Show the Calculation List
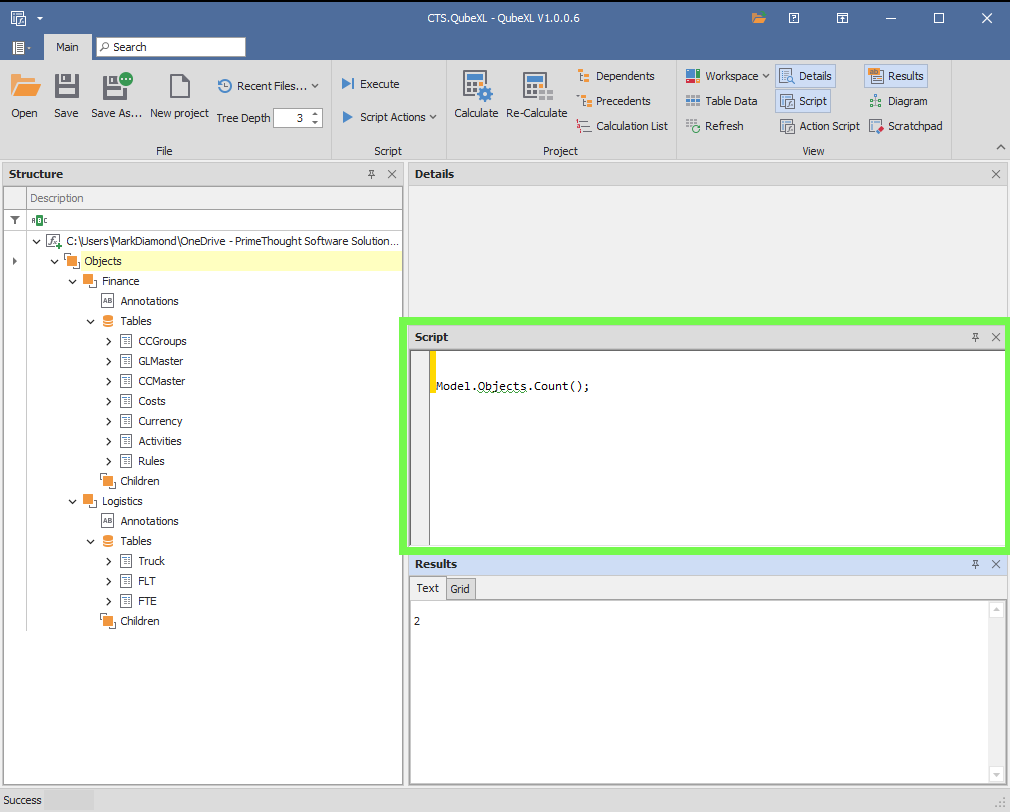1010x812 pixels. point(622,126)
